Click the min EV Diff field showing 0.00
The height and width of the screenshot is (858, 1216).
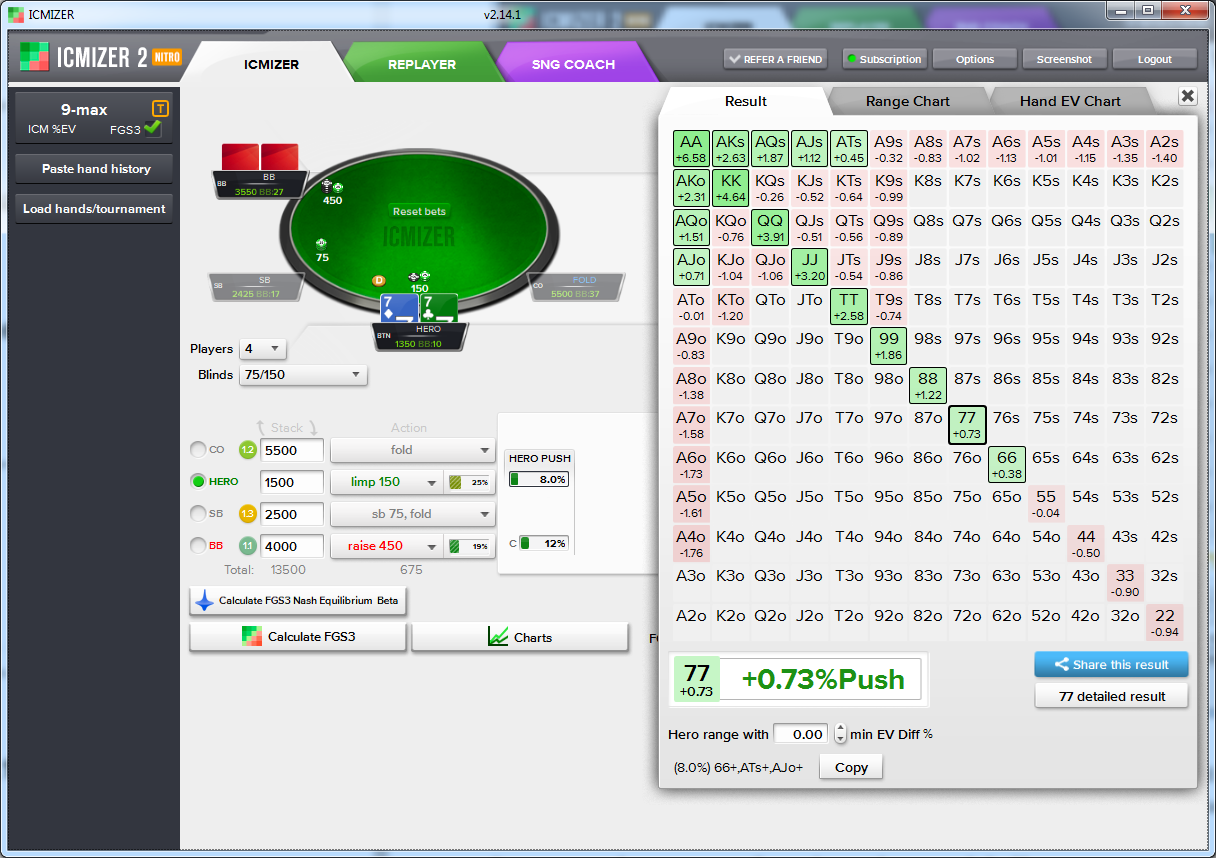[802, 734]
